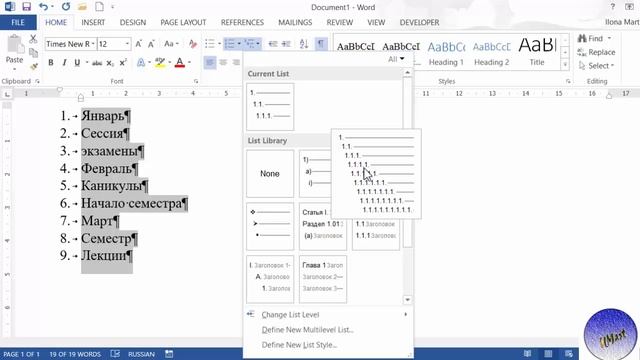Expand the Styles gallery more arrow
Image resolution: width=640 pixels, height=360 pixels.
click(565, 64)
